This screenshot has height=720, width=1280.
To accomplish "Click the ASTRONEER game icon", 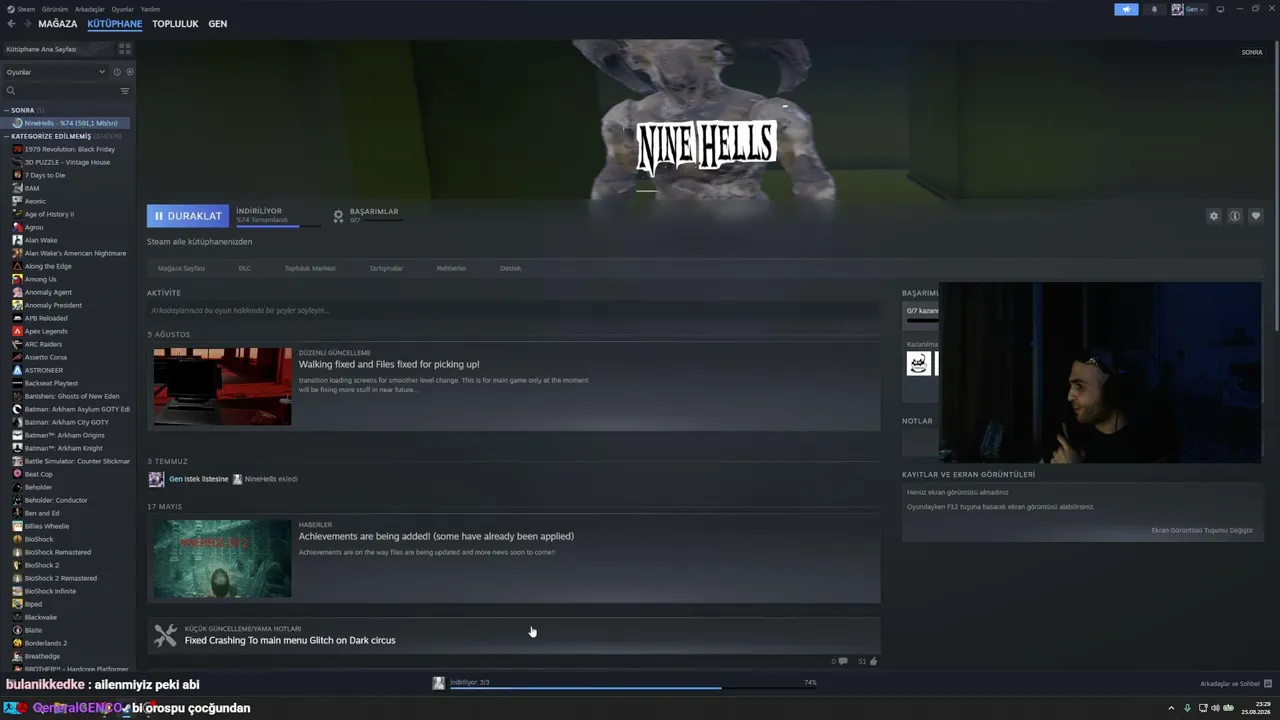I will pos(17,370).
